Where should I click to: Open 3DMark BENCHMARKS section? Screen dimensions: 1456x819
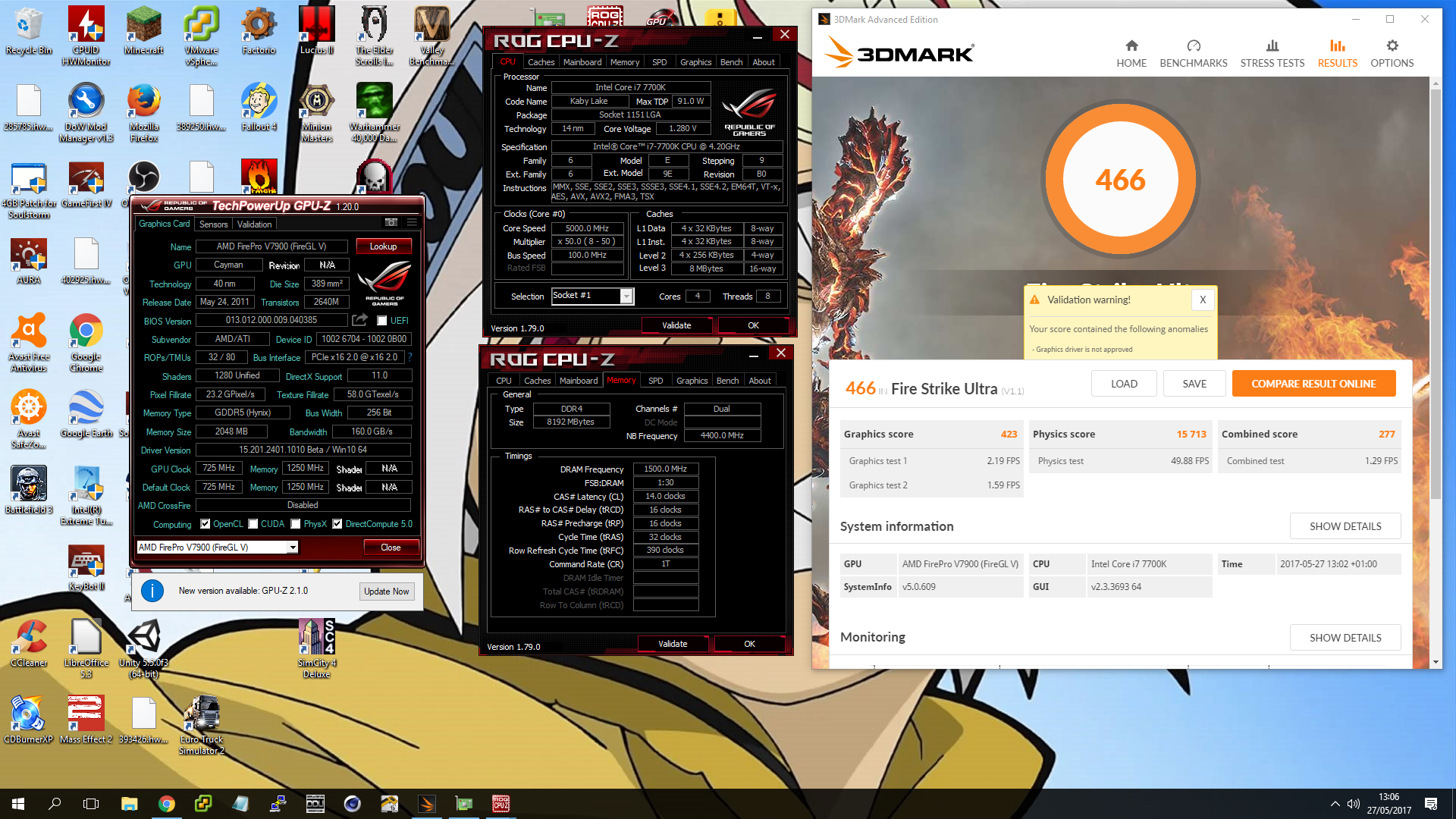click(1194, 54)
